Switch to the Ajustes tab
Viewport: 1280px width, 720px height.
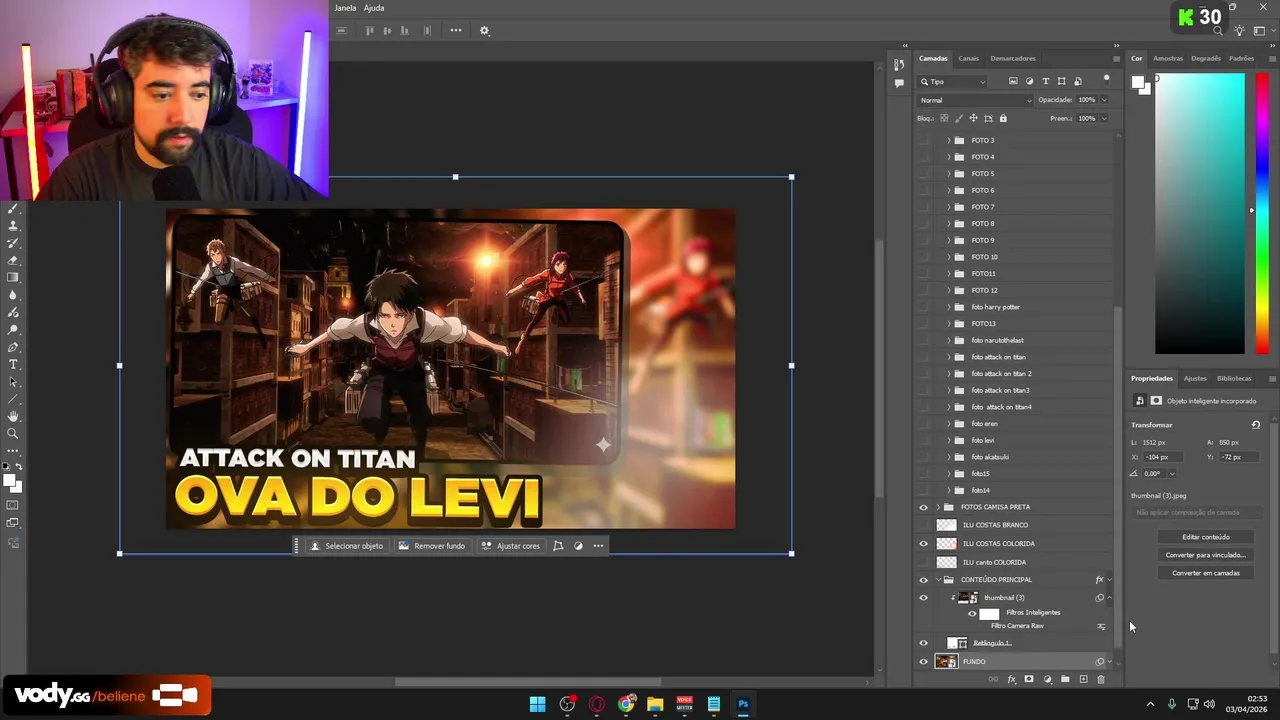(x=1195, y=378)
